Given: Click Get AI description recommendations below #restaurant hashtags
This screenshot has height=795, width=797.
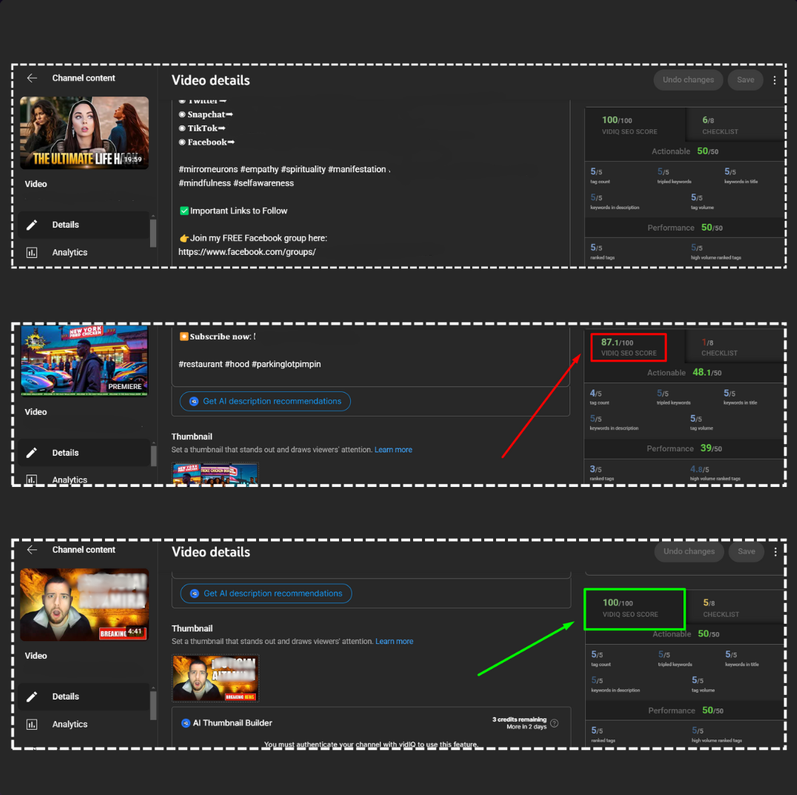Looking at the screenshot, I should click(x=265, y=401).
